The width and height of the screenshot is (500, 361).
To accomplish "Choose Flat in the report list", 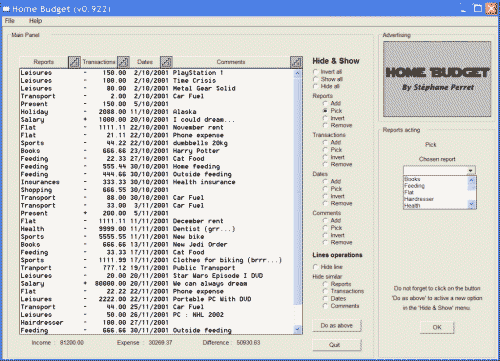I will [x=436, y=192].
